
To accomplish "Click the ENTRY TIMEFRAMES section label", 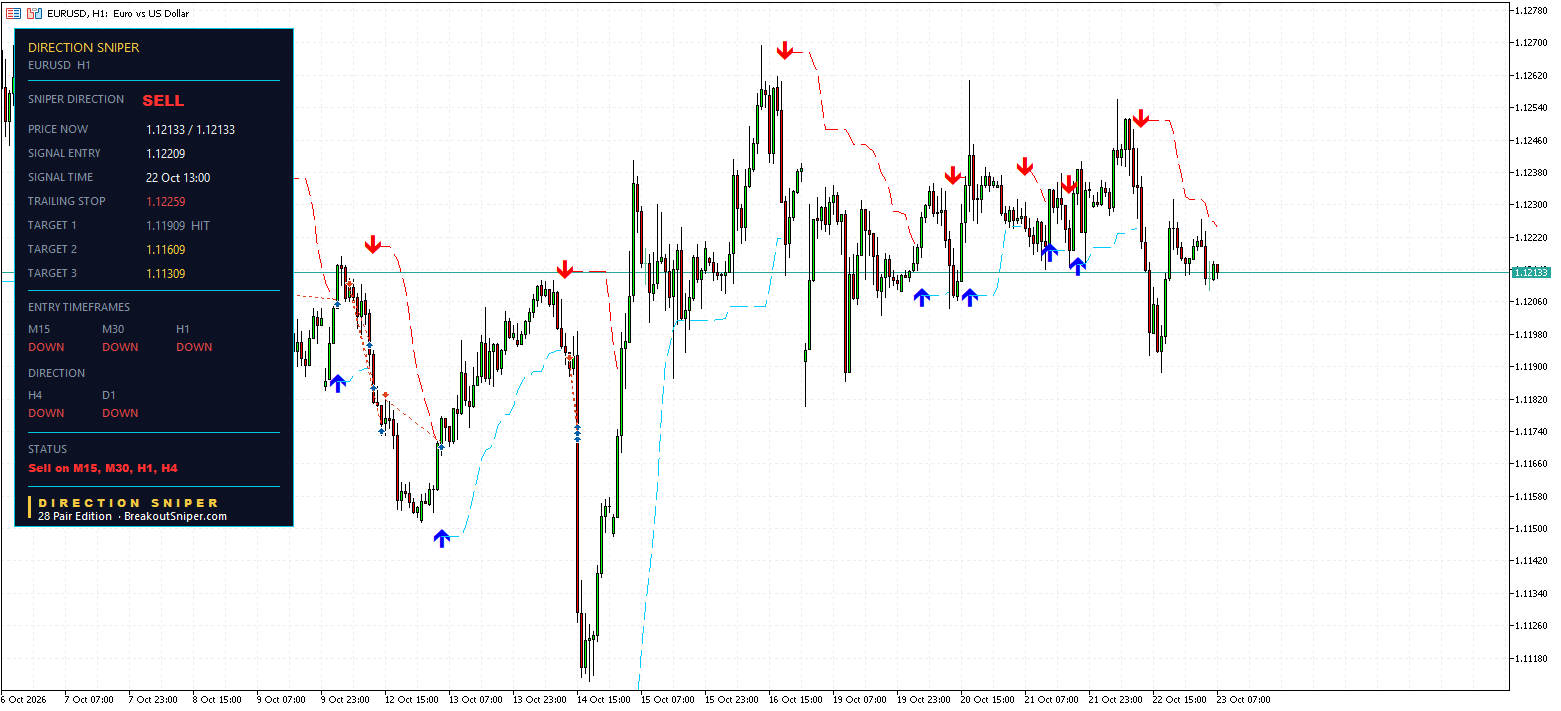I will tap(79, 308).
